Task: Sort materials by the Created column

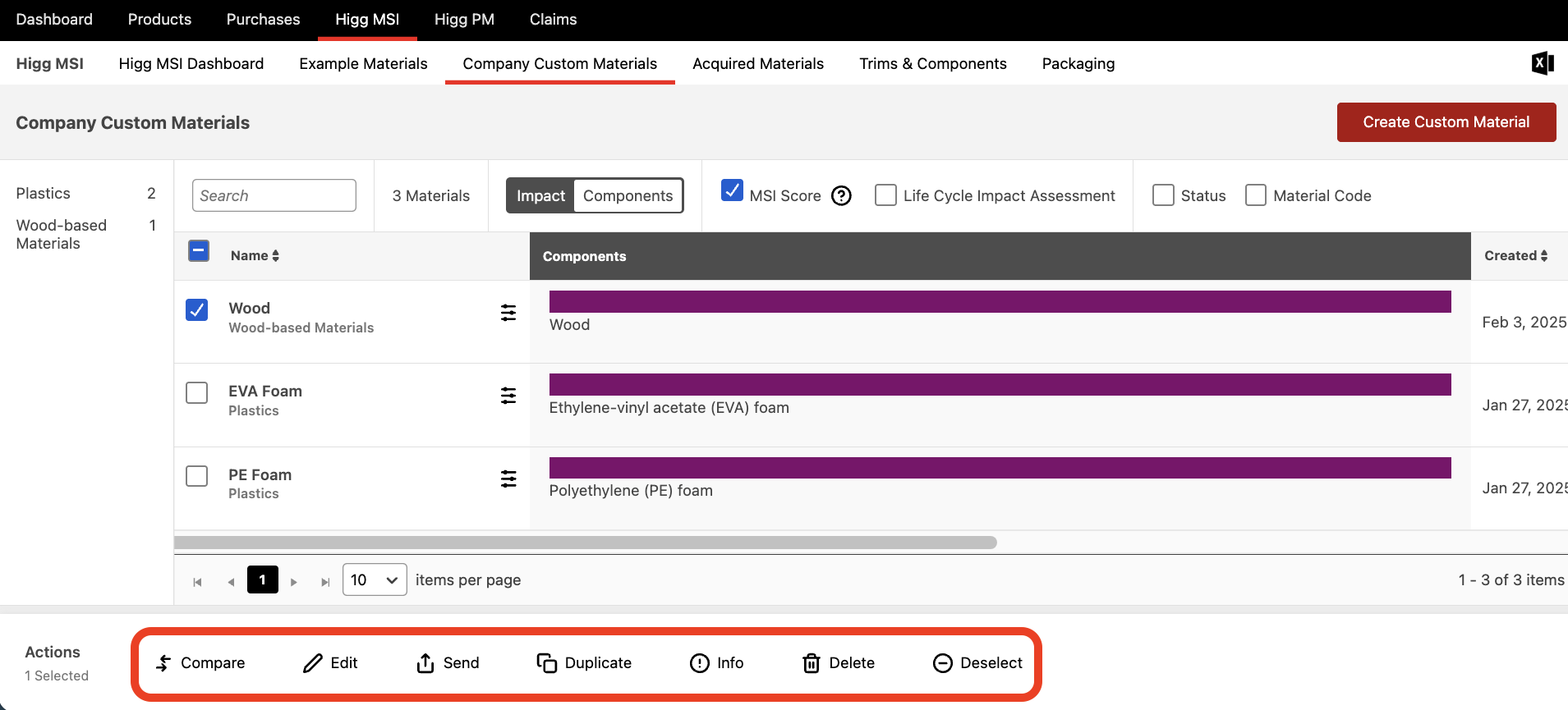Action: (1515, 256)
